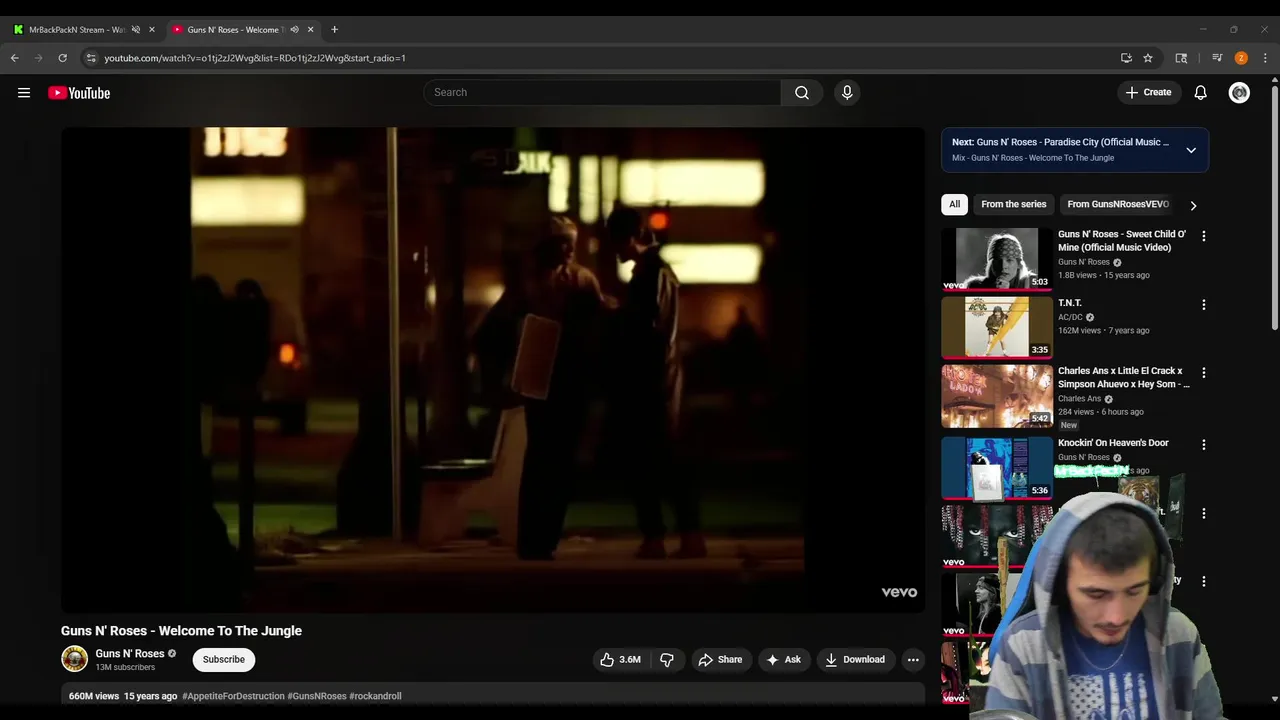Image resolution: width=1280 pixels, height=720 pixels.
Task: Go back with the browser back arrow
Action: click(15, 58)
